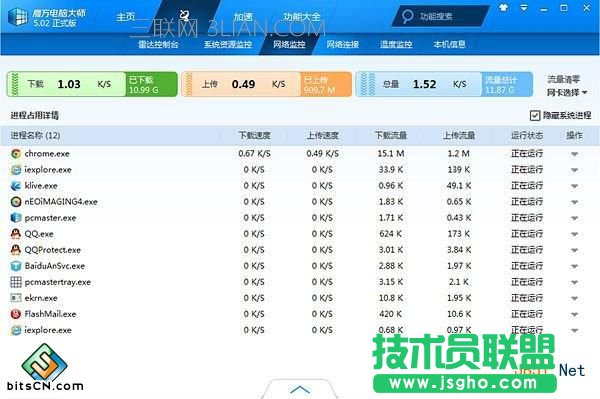The height and width of the screenshot is (399, 600).
Task: Click the orange upload arrows icon
Action: pyautogui.click(x=189, y=84)
